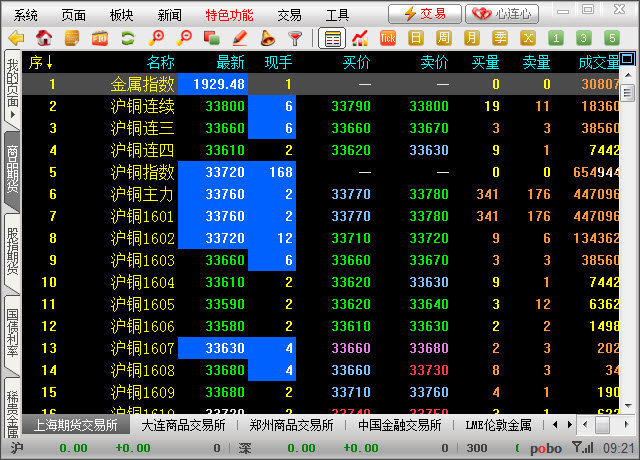Select monthly chart period 月 icon
The image size is (640, 460).
pyautogui.click(x=472, y=39)
